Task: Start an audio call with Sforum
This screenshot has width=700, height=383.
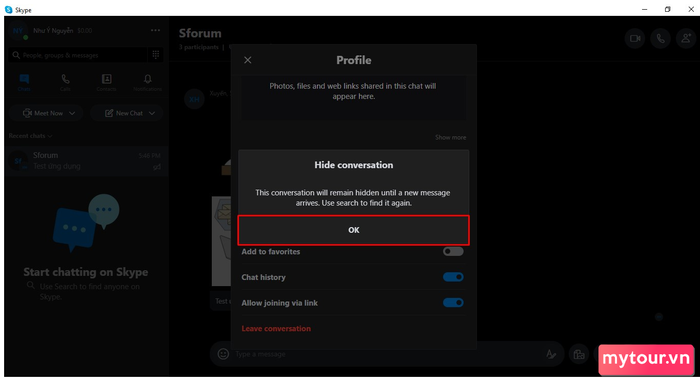Action: point(660,38)
